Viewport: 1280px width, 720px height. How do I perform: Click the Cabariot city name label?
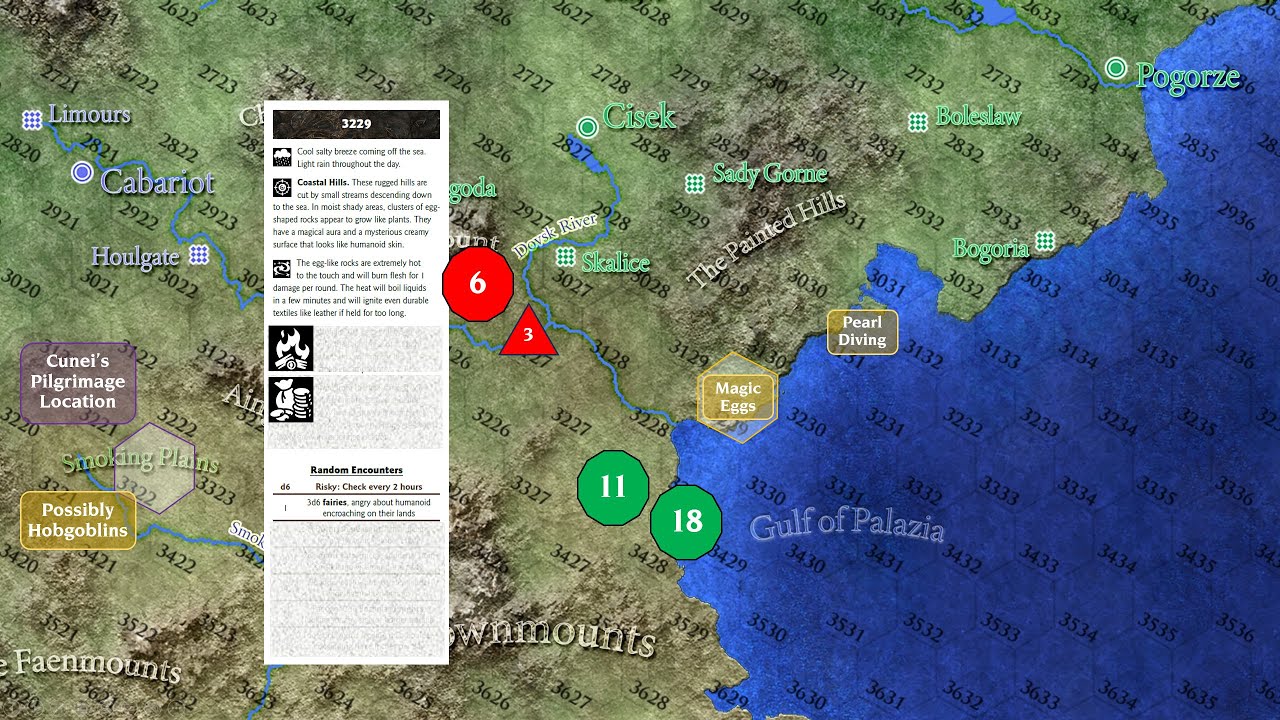click(157, 182)
